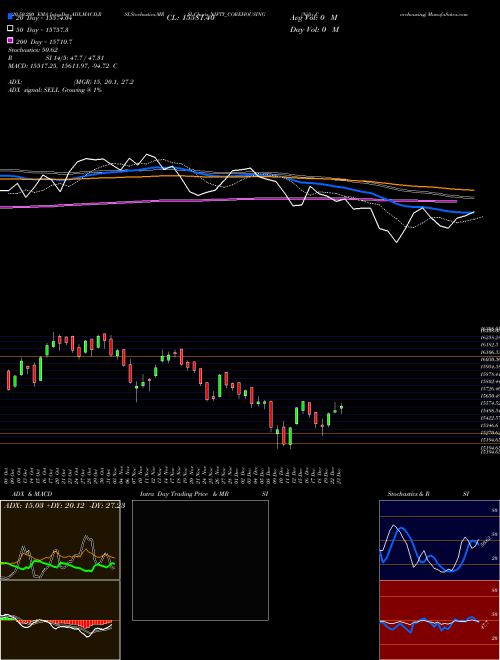Click the ADX (MGR) values line

[x=71, y=82]
